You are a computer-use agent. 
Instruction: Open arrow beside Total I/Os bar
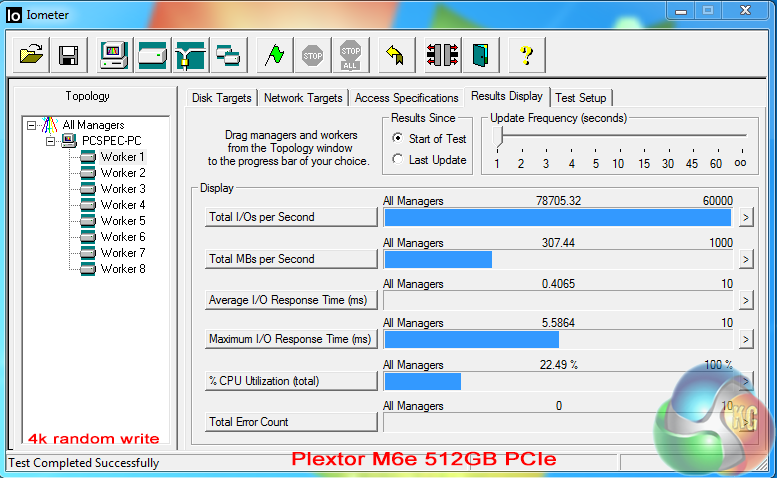[746, 217]
